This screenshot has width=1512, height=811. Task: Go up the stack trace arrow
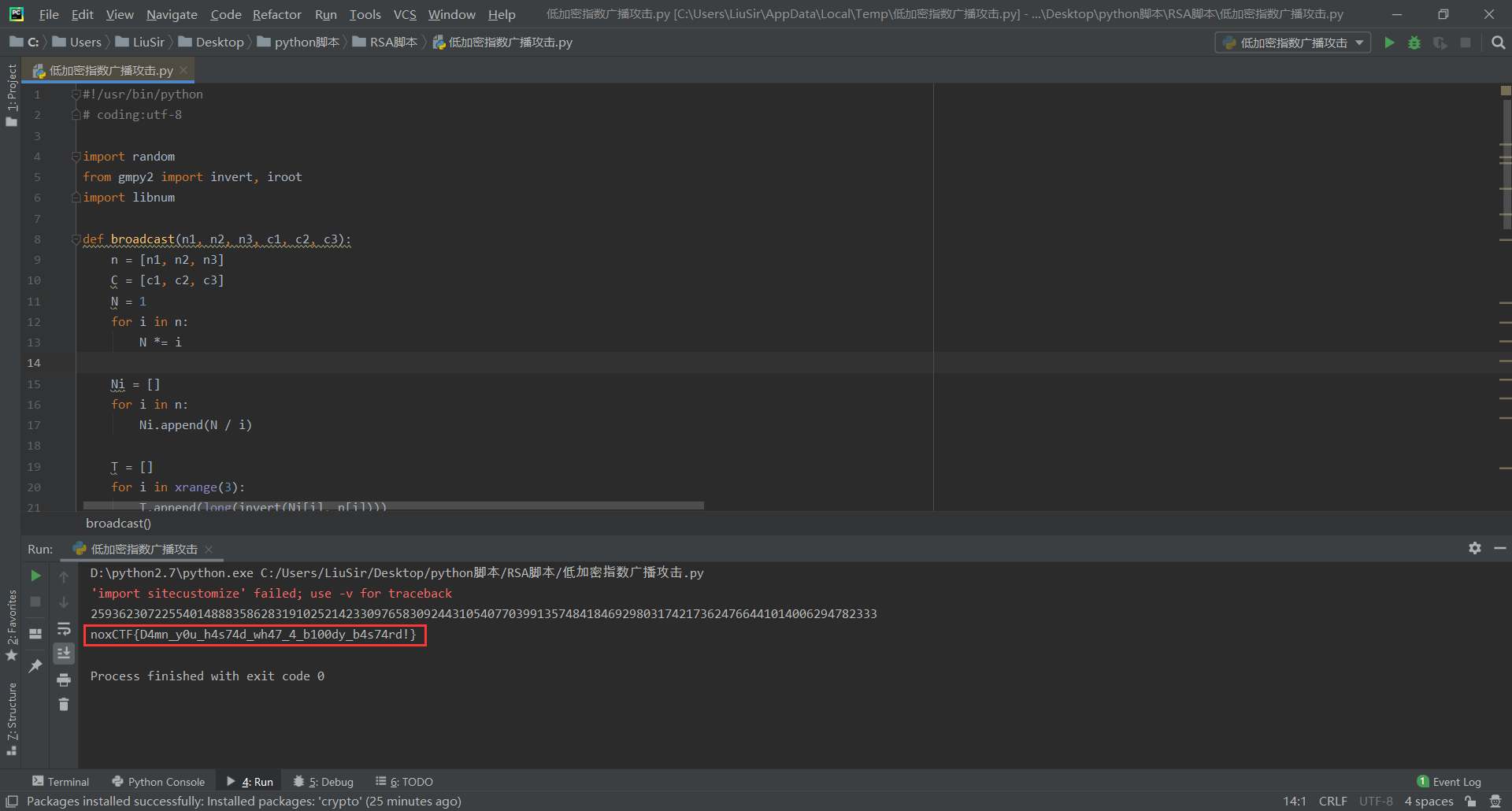pyautogui.click(x=64, y=576)
